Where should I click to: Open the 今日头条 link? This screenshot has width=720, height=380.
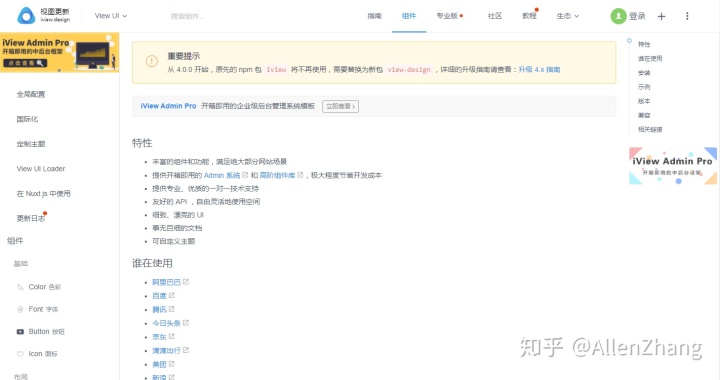[x=166, y=323]
